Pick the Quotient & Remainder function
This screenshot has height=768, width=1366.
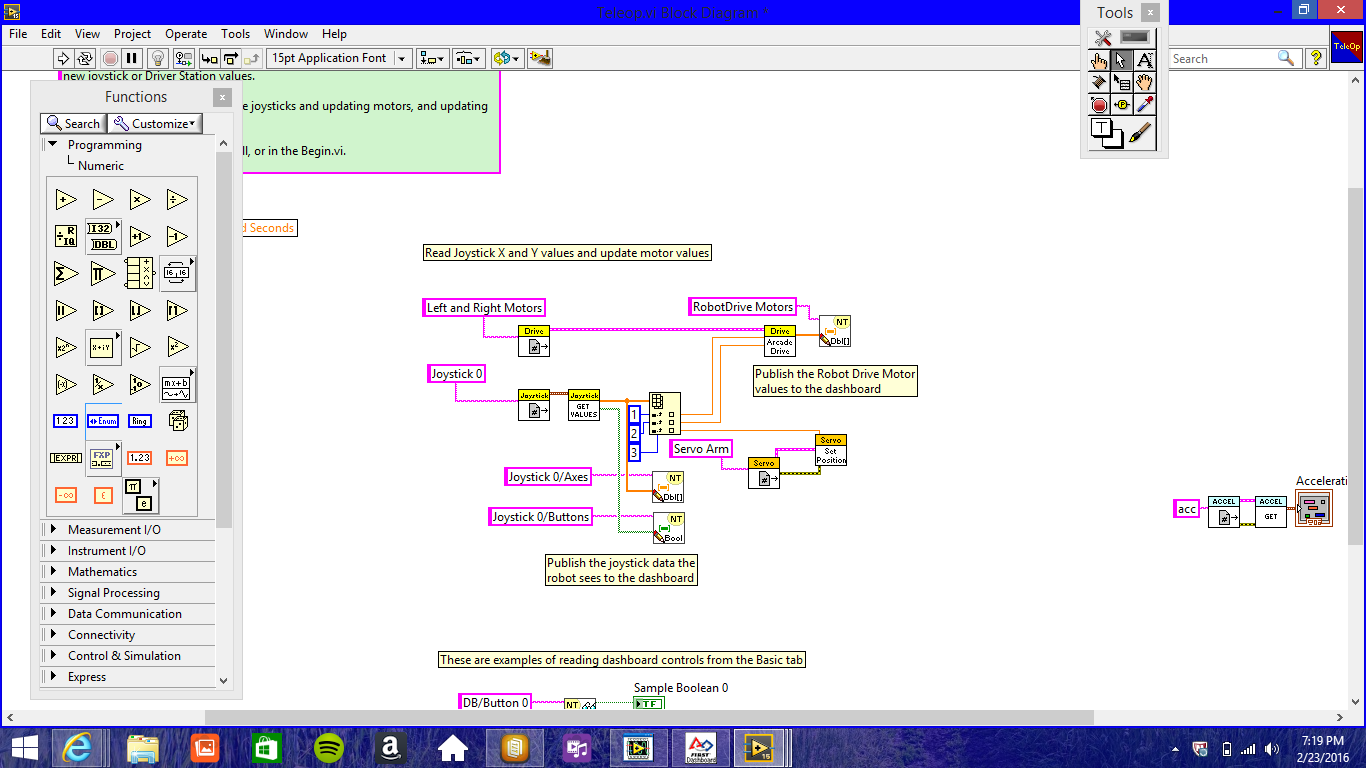(x=66, y=236)
